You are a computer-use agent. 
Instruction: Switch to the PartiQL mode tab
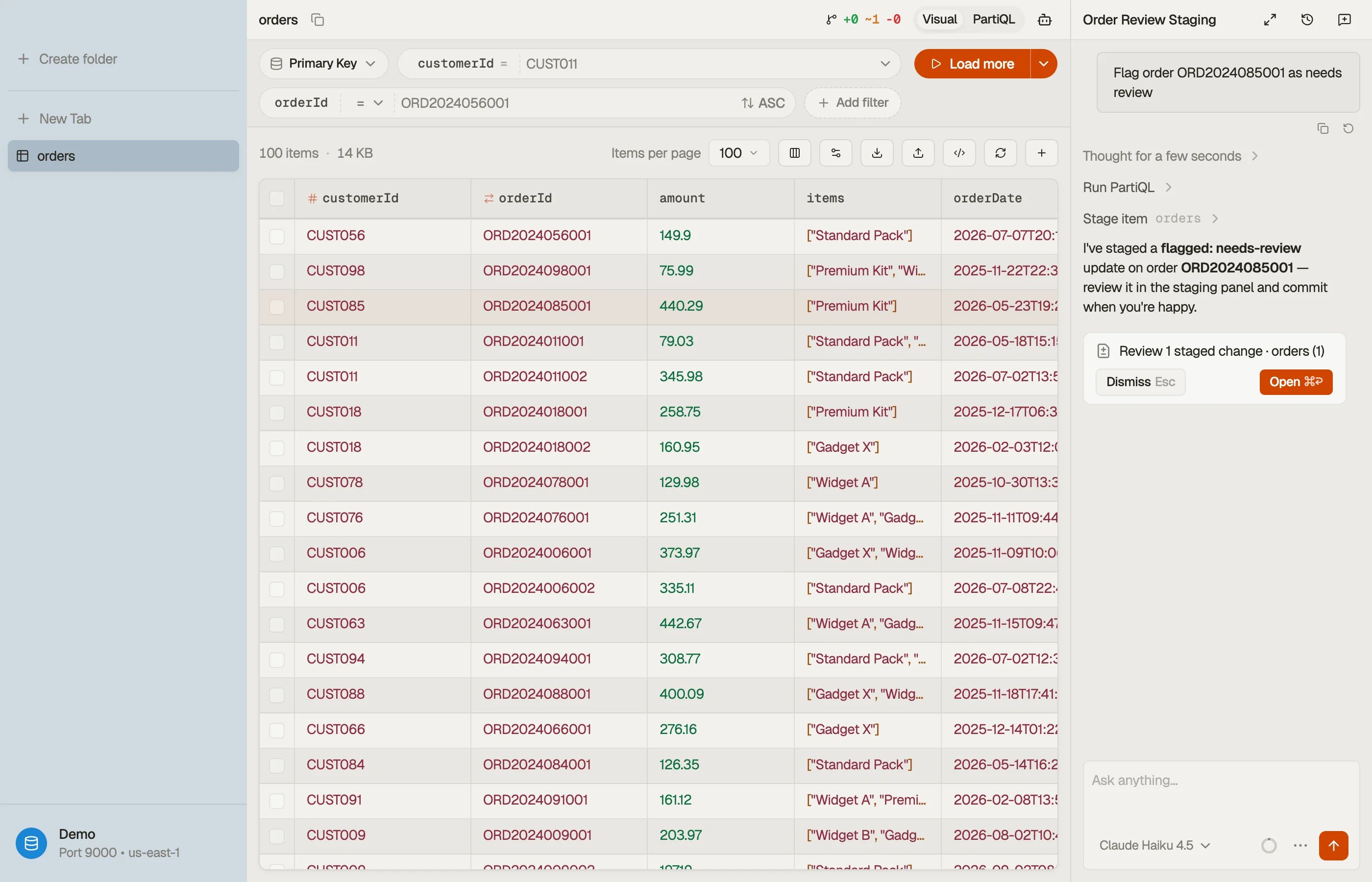click(x=994, y=20)
